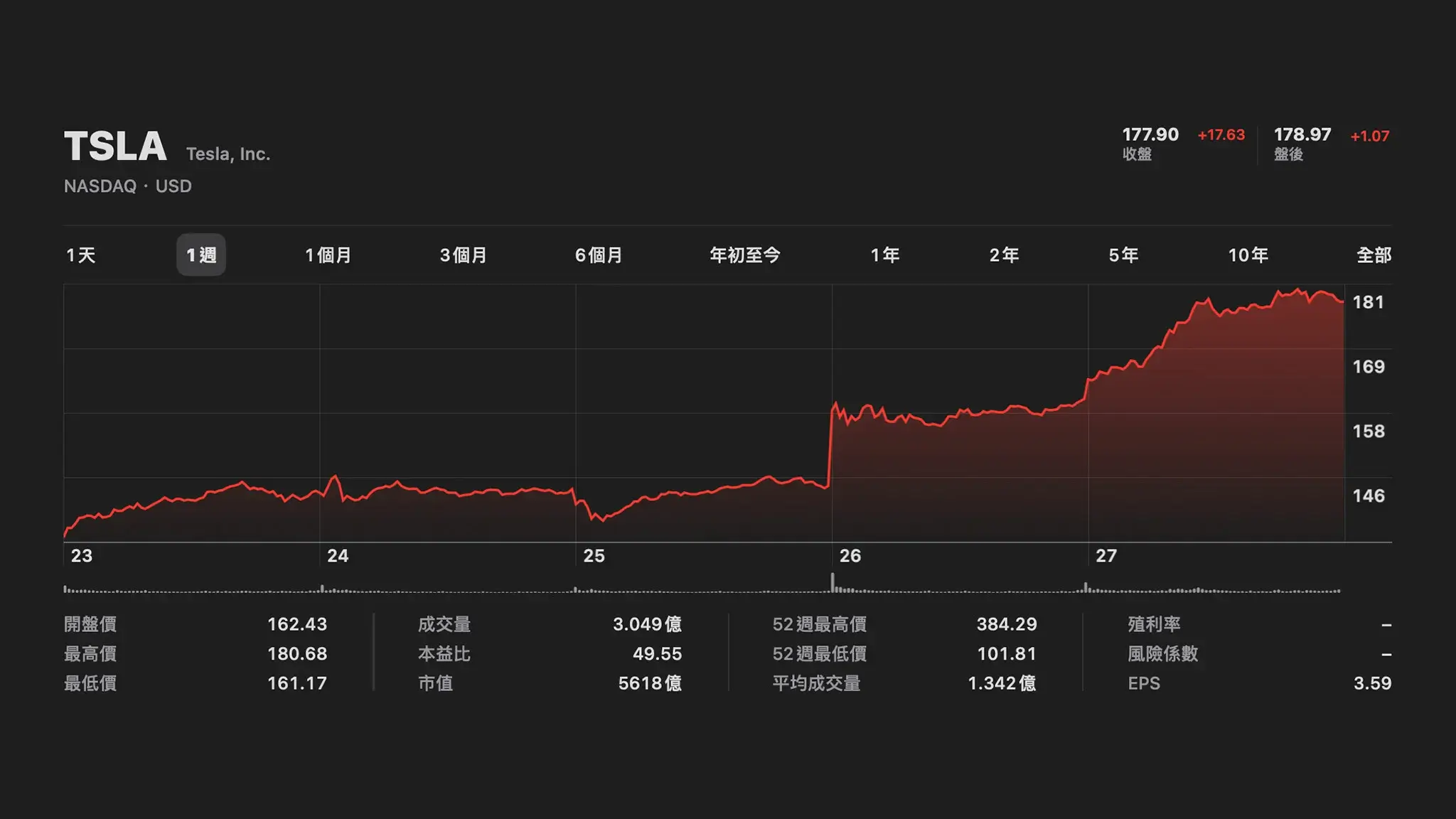Image resolution: width=1456 pixels, height=819 pixels.
Task: Click the 成交量 value 3.049億
Action: pos(647,624)
